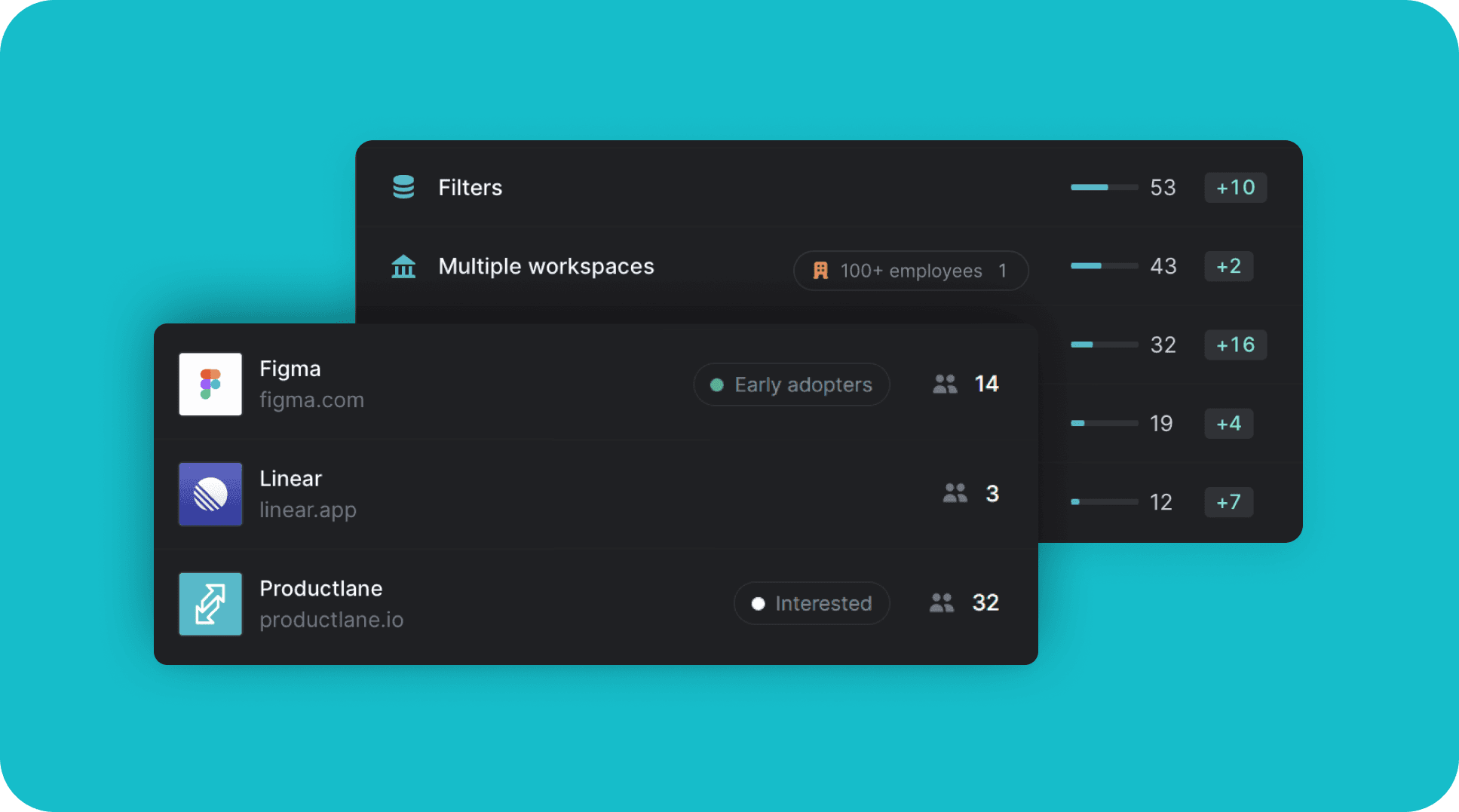This screenshot has height=812, width=1459.
Task: Click the score 53 in Filters row
Action: 1163,187
